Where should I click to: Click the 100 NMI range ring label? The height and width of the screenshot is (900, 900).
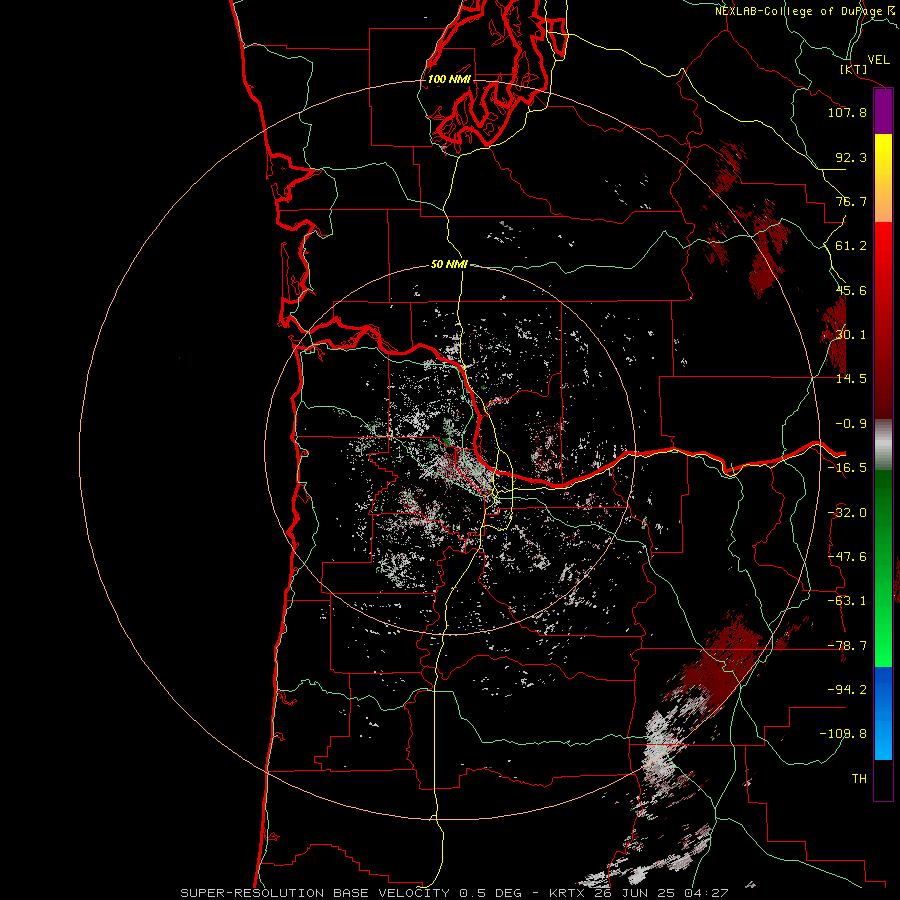pos(449,79)
